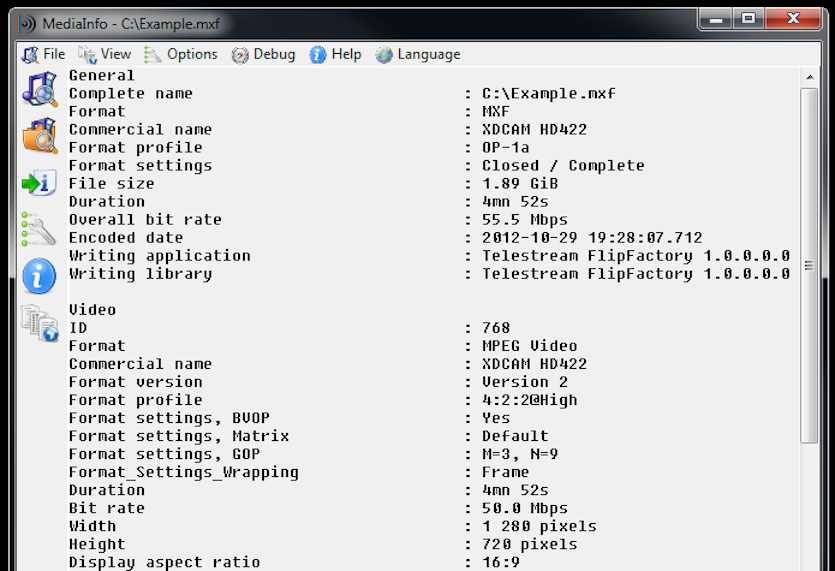Open the Options menu
The width and height of the screenshot is (835, 571).
pos(181,54)
